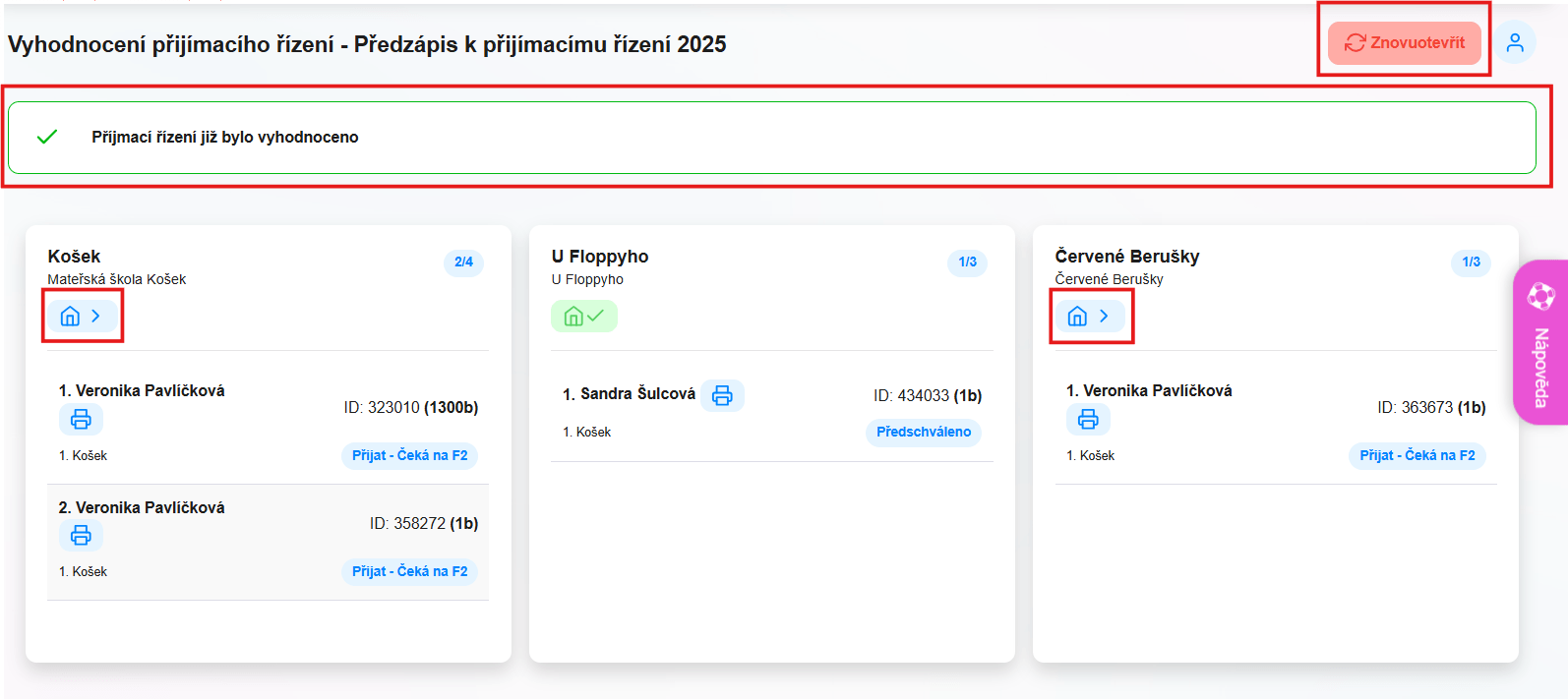Select applicant Sandra Šulcová's name
This screenshot has height=699, width=1568.
[x=636, y=394]
